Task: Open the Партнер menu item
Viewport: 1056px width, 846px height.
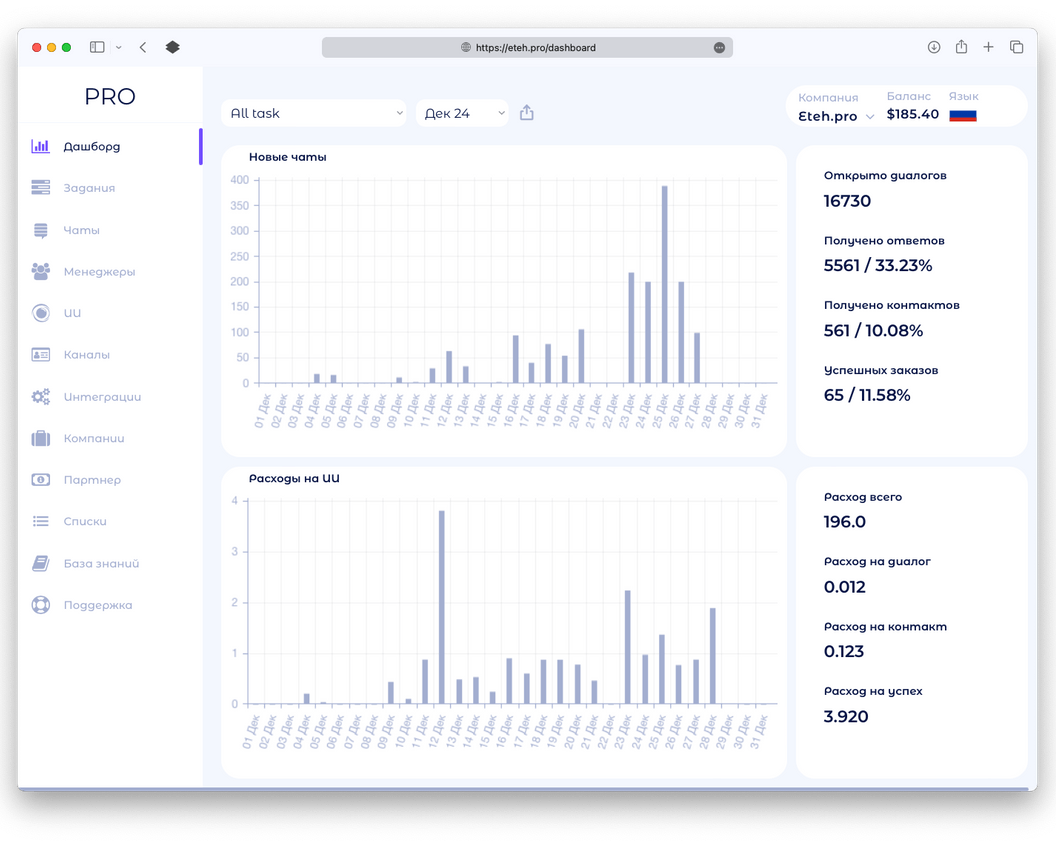Action: (x=92, y=480)
